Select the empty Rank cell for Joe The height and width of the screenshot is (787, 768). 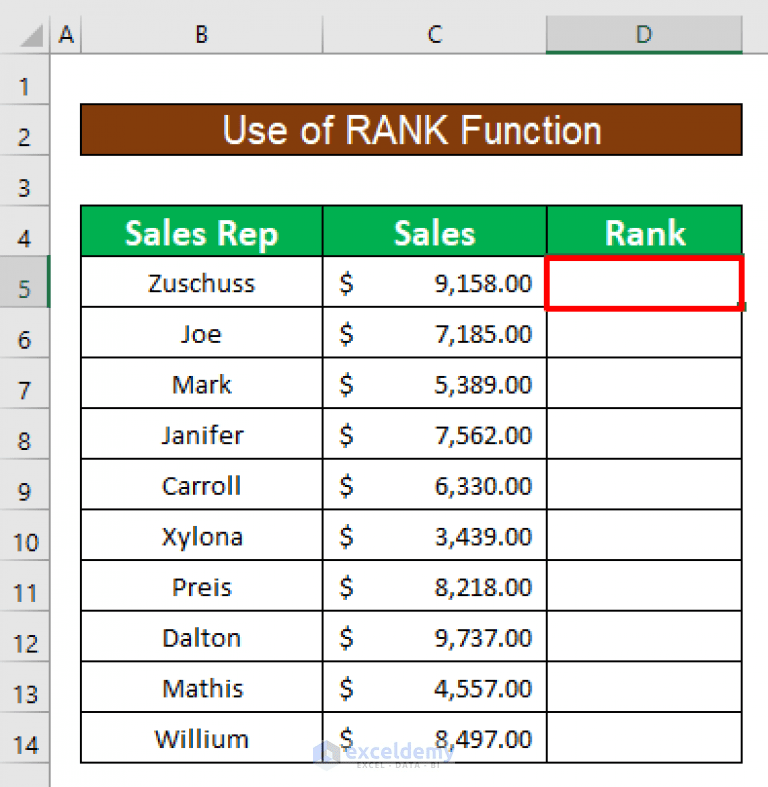[x=644, y=333]
